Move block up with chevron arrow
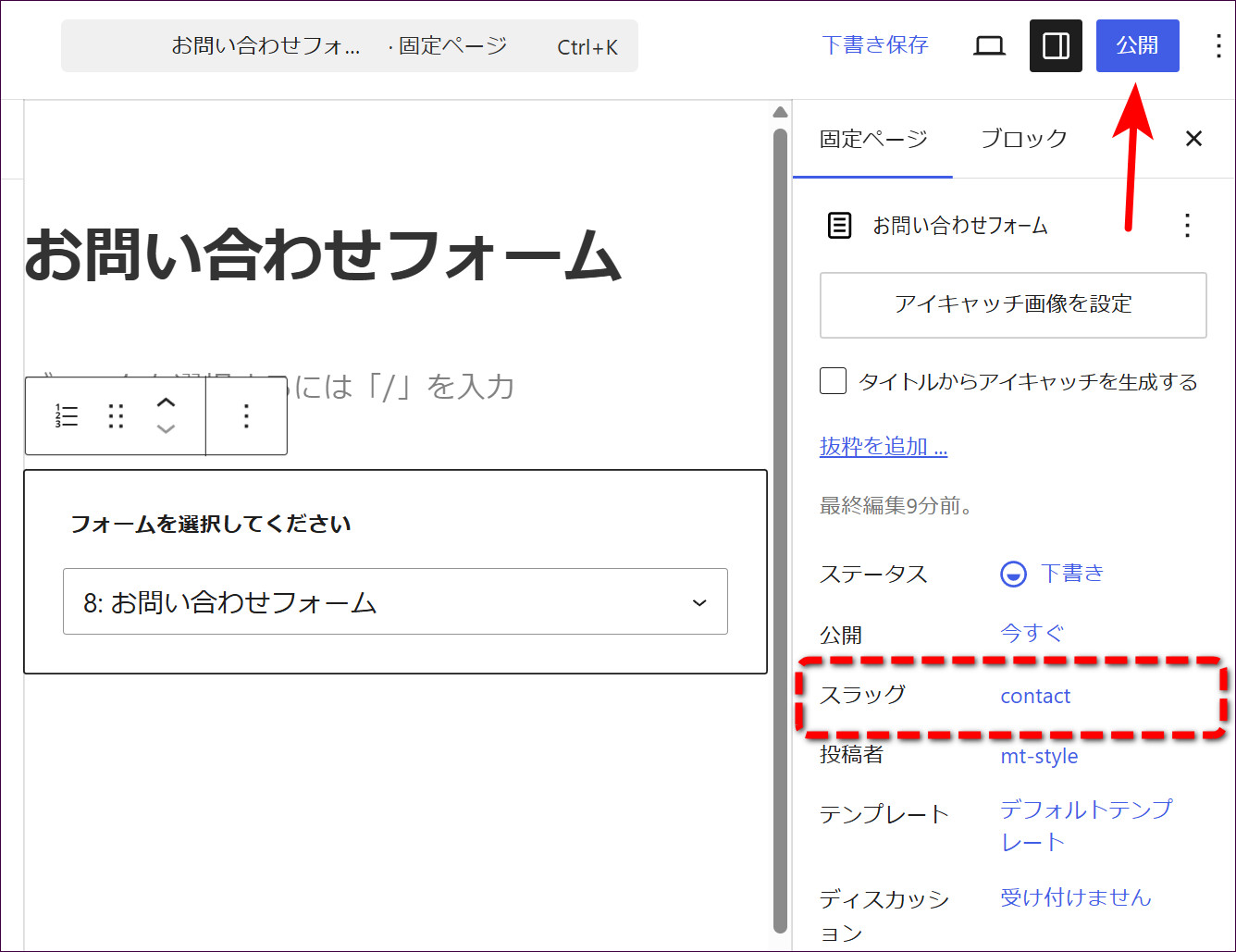 166,403
